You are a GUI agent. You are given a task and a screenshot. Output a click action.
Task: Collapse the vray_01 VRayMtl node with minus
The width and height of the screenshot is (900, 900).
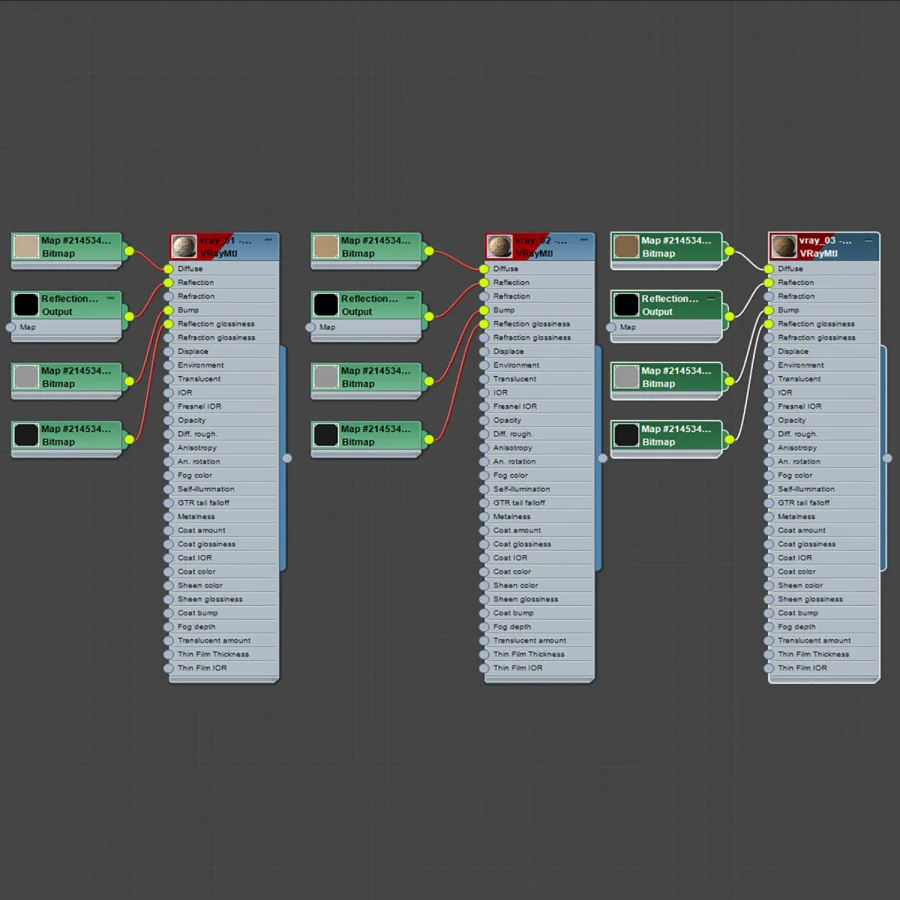point(268,240)
